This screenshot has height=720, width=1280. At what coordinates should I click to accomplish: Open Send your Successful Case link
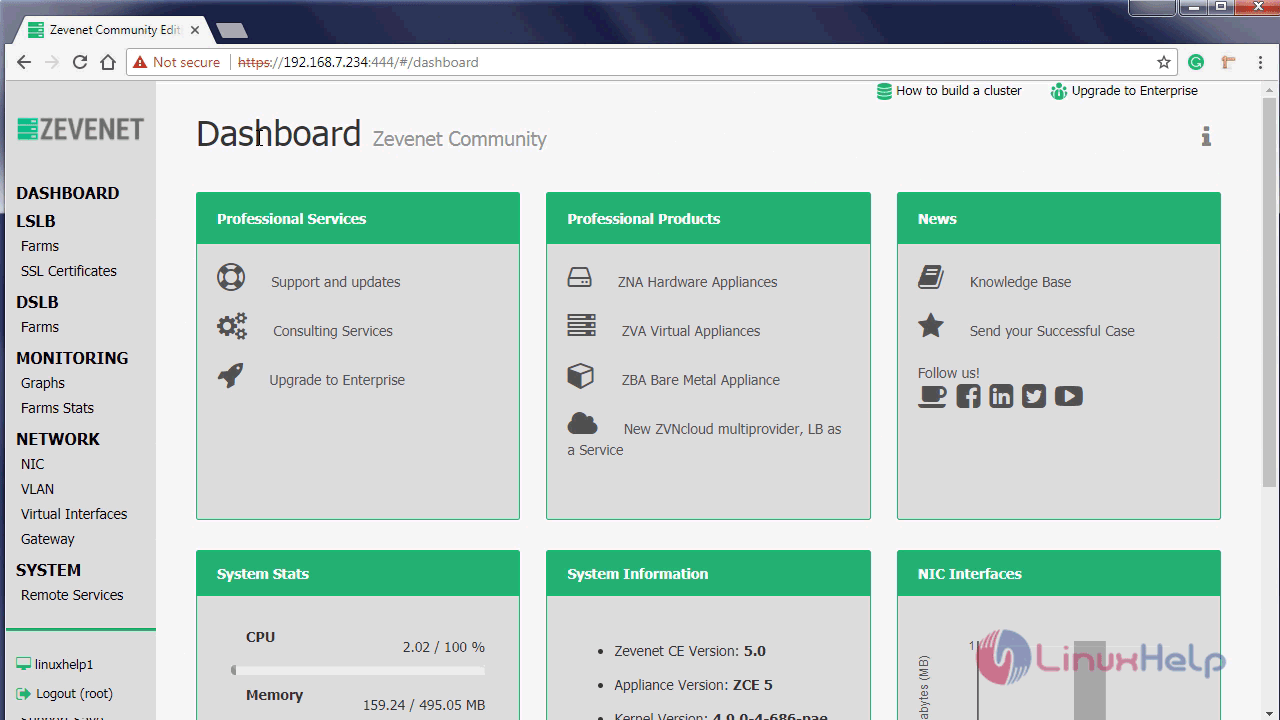tap(1052, 331)
